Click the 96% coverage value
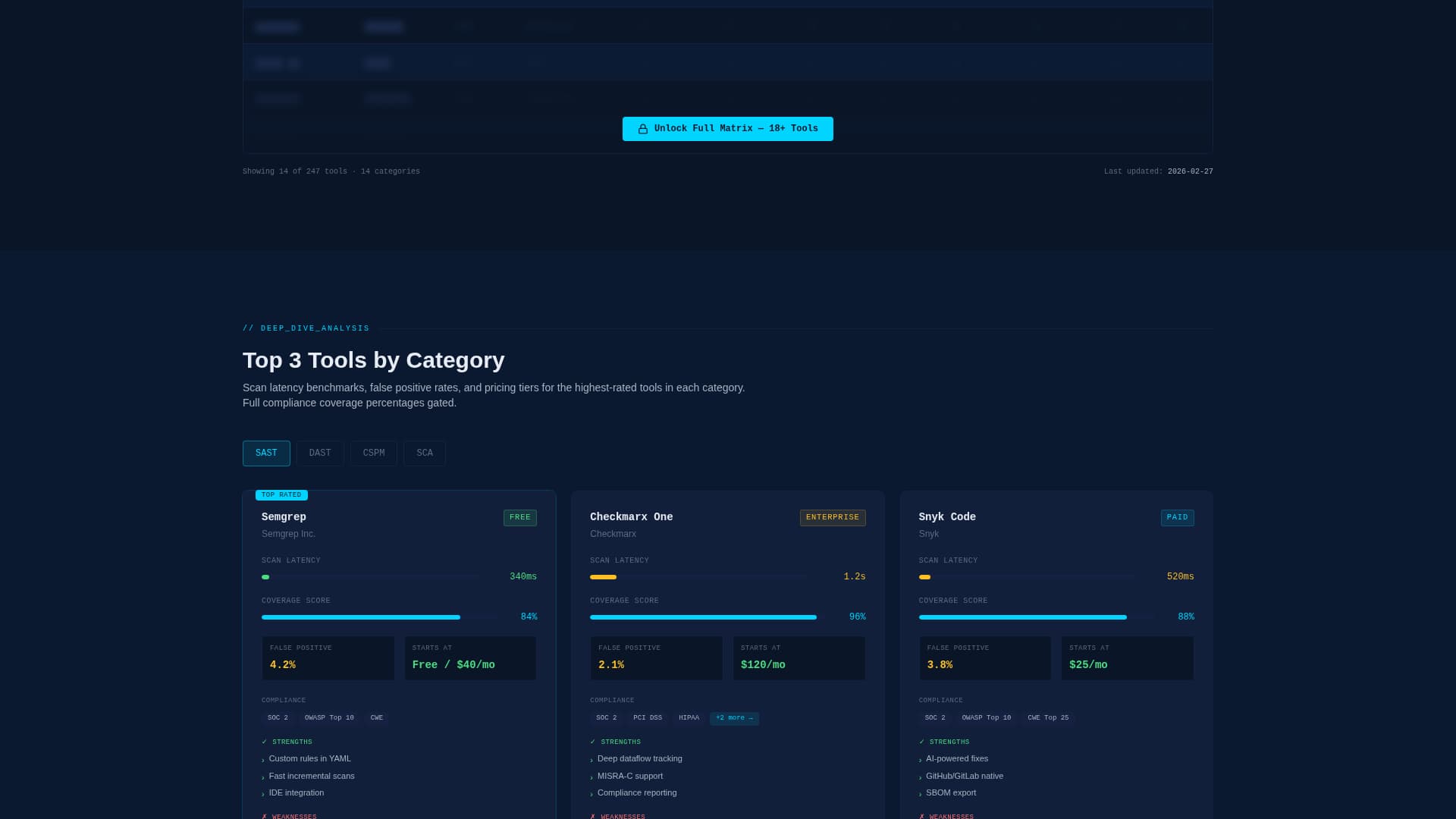Image resolution: width=1456 pixels, height=819 pixels. click(857, 617)
